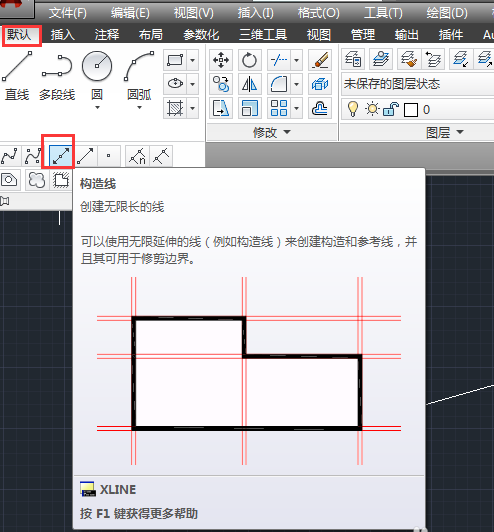This screenshot has width=494, height=532.
Task: Open the 文件(F) menu
Action: click(68, 13)
